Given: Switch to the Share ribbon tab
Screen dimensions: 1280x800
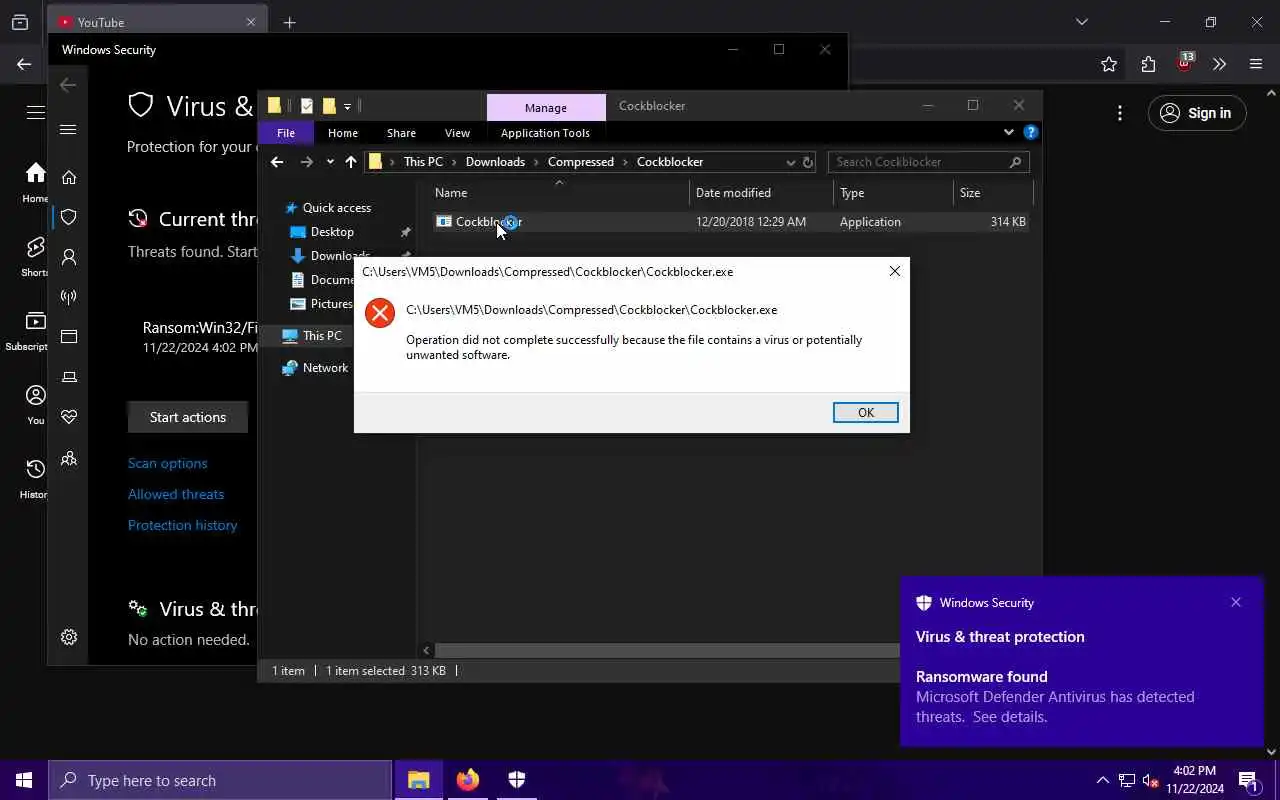Looking at the screenshot, I should tap(401, 133).
